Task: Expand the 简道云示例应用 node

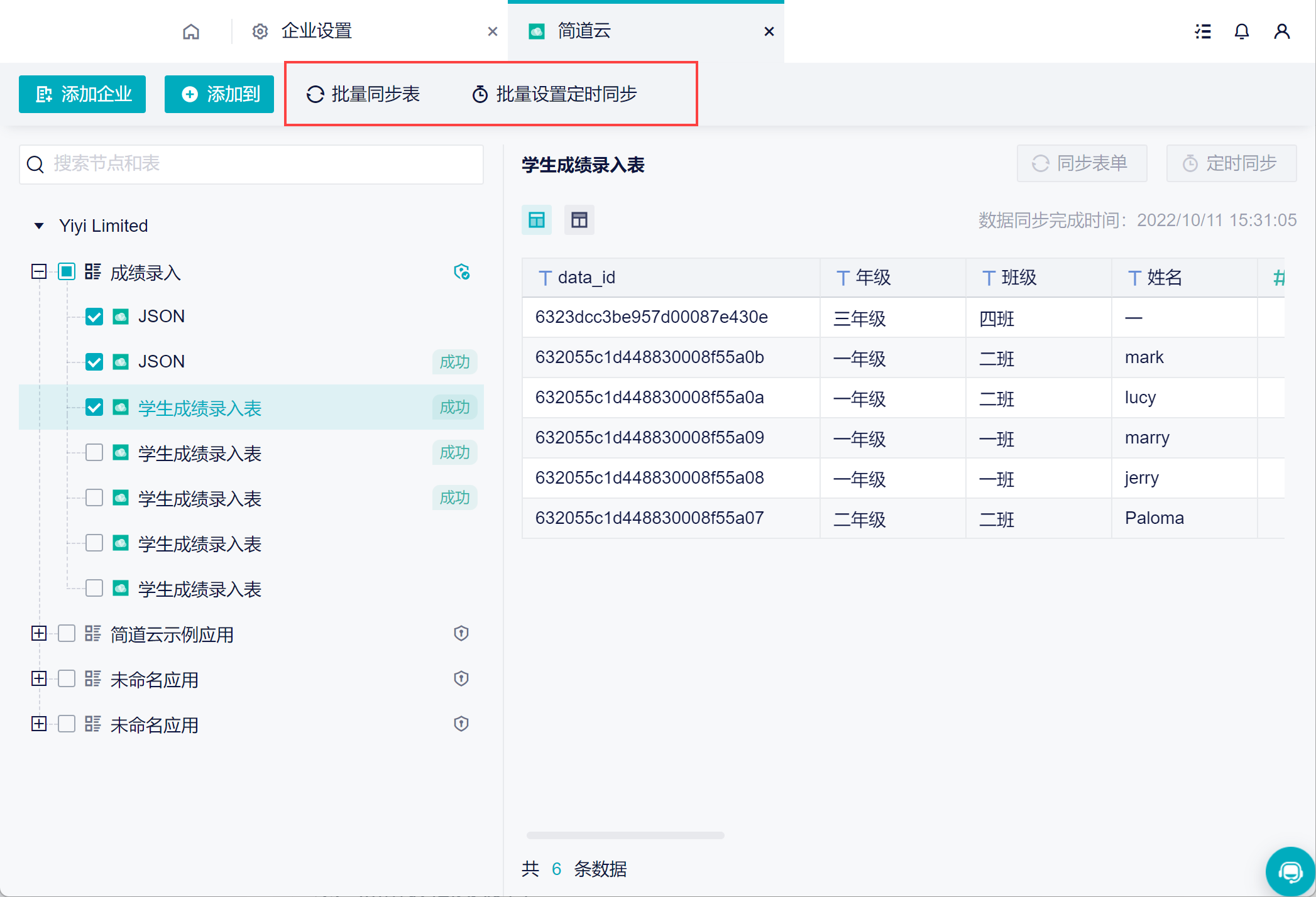Action: click(39, 633)
